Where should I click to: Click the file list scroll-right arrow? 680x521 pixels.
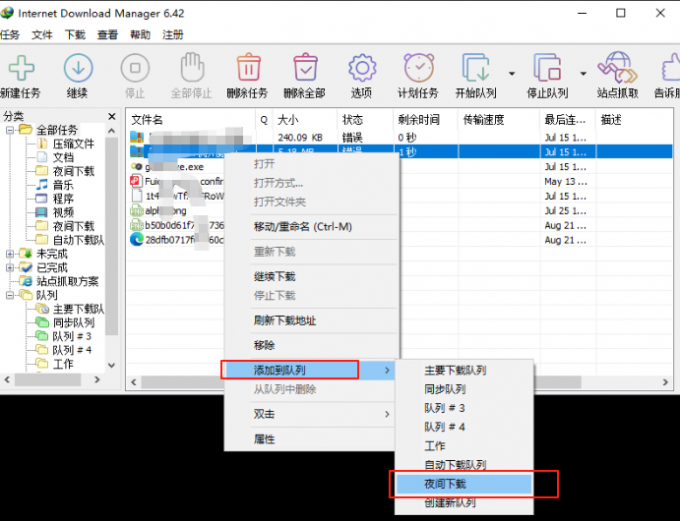pos(665,382)
